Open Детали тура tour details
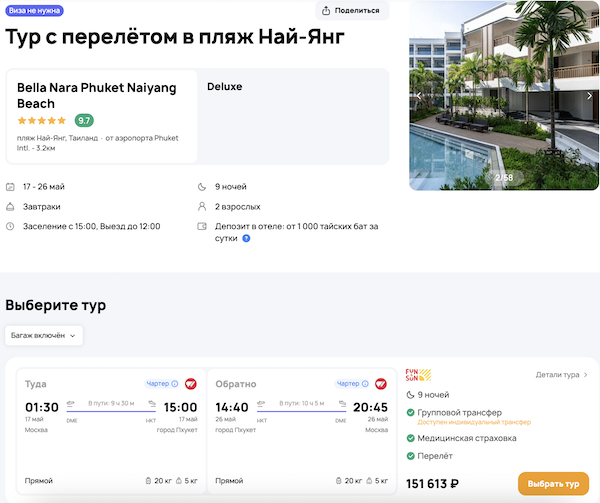Viewport: 600px width, 503px height. (x=562, y=375)
